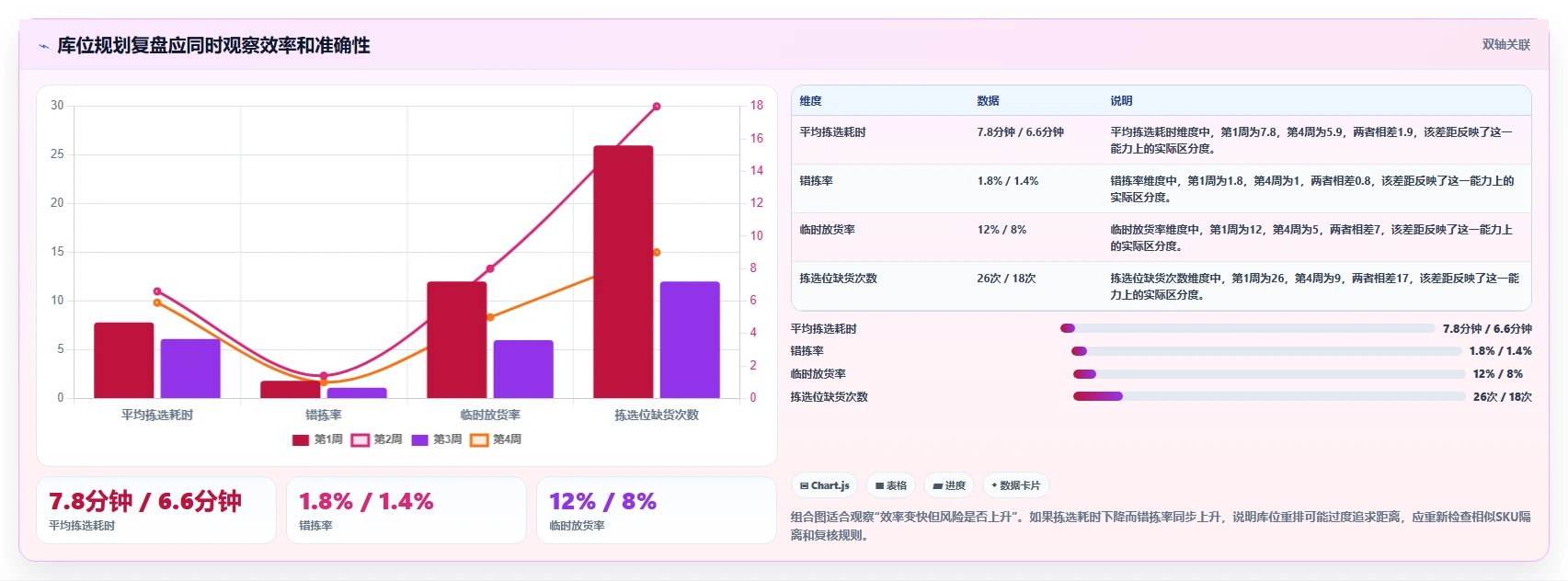Image resolution: width=1568 pixels, height=581 pixels.
Task: Click the 平均拣选耗时 x-axis category label
Action: click(x=157, y=416)
